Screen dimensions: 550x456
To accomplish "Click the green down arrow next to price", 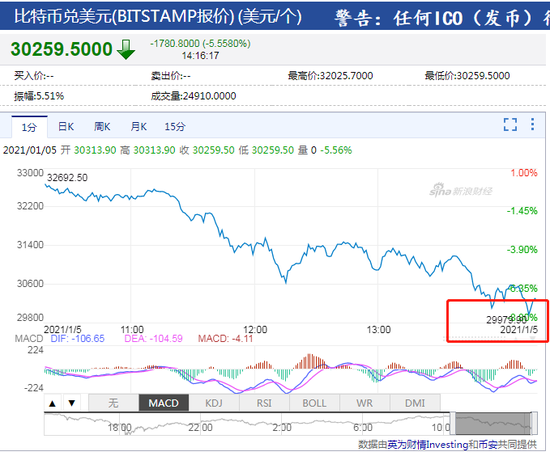I will (x=126, y=49).
